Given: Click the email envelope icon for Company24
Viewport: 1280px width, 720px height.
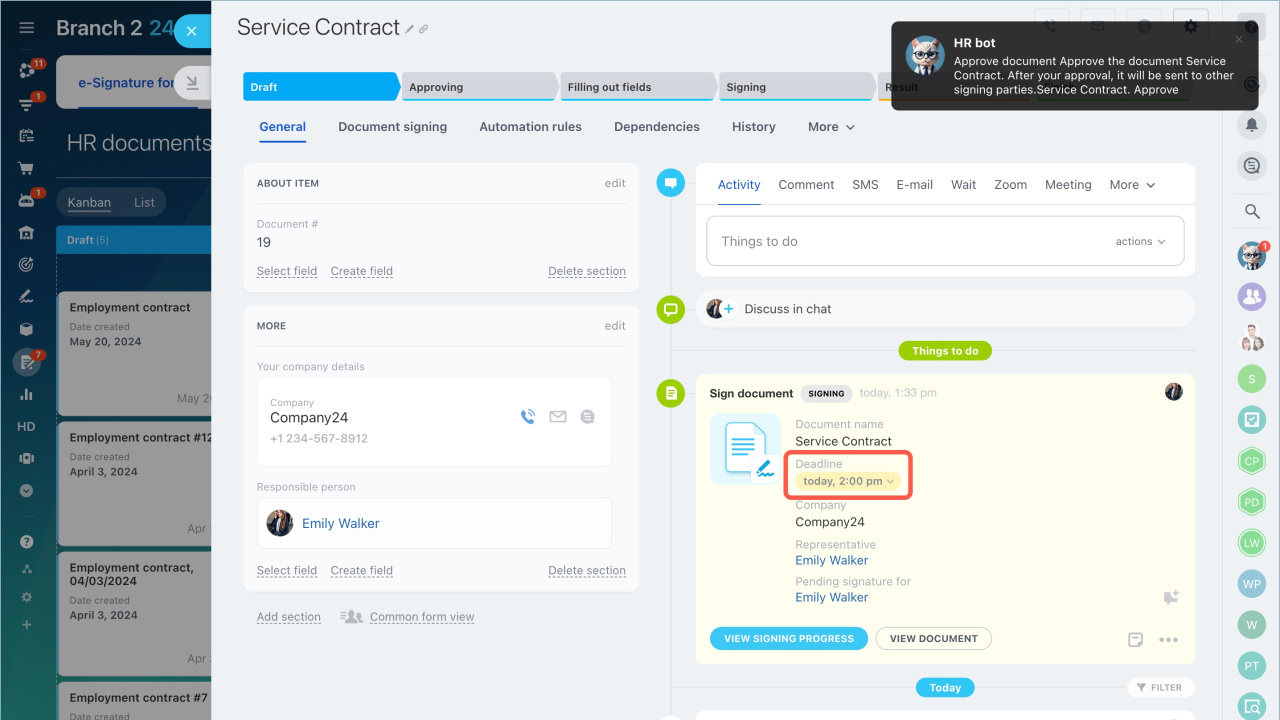Looking at the screenshot, I should coord(558,417).
